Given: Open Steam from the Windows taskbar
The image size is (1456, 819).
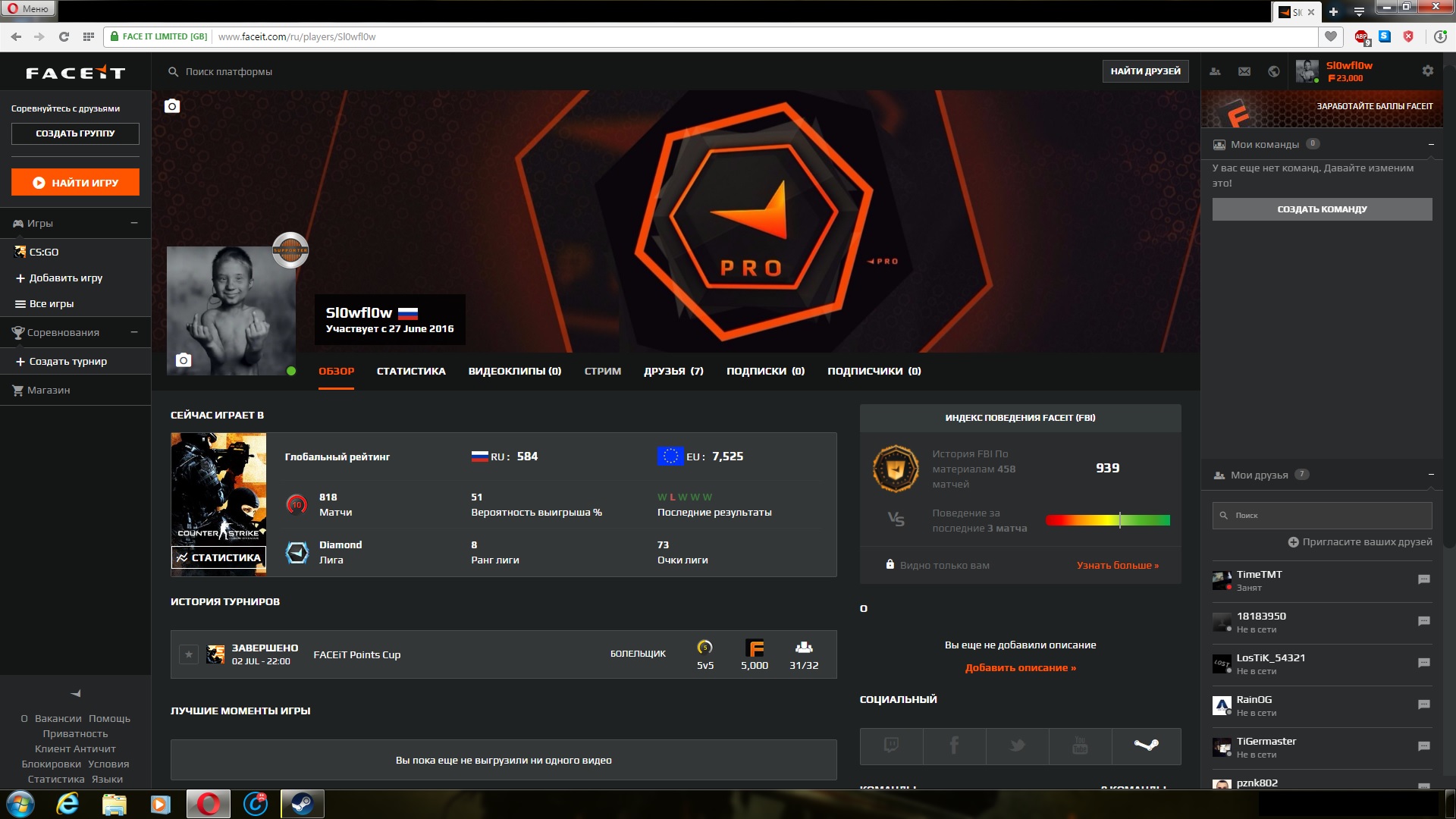Looking at the screenshot, I should (x=303, y=804).
